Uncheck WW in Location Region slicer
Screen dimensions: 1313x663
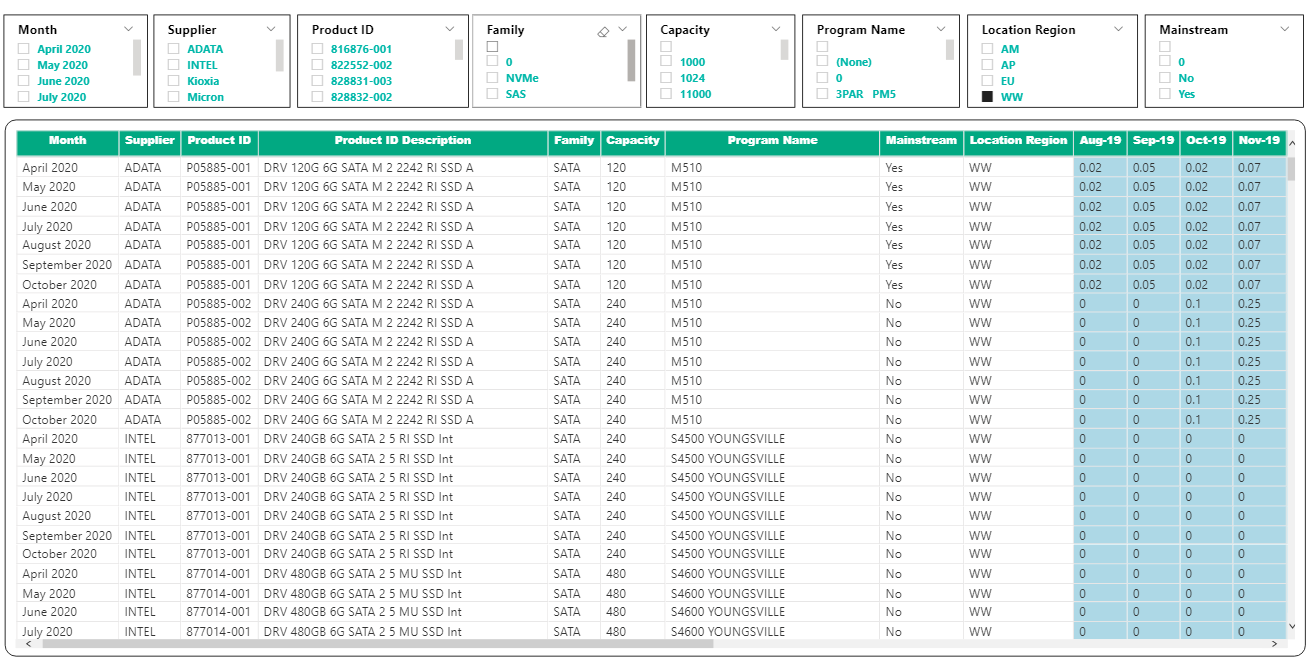[987, 97]
